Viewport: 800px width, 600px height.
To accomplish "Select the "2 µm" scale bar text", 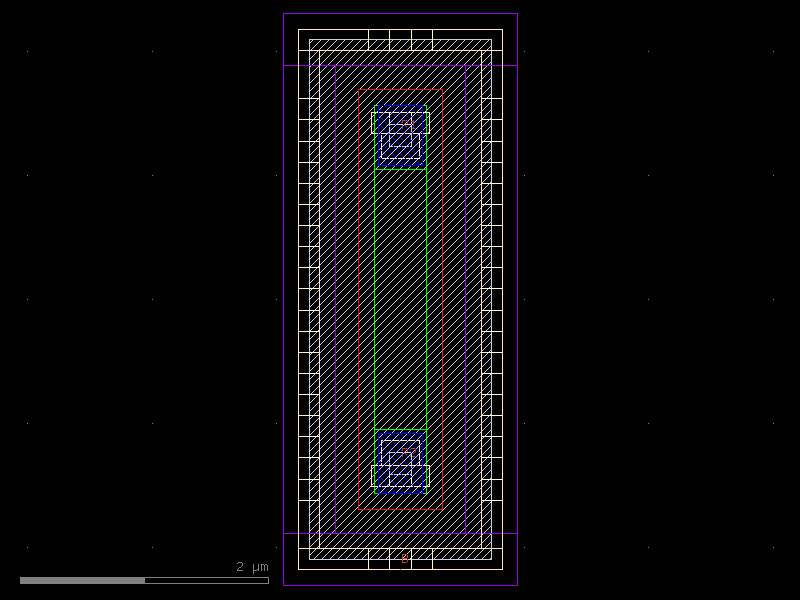I will point(252,567).
